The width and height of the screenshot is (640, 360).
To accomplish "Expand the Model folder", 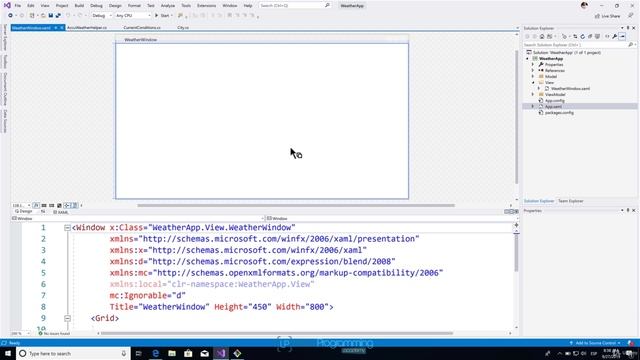I will 533,76.
